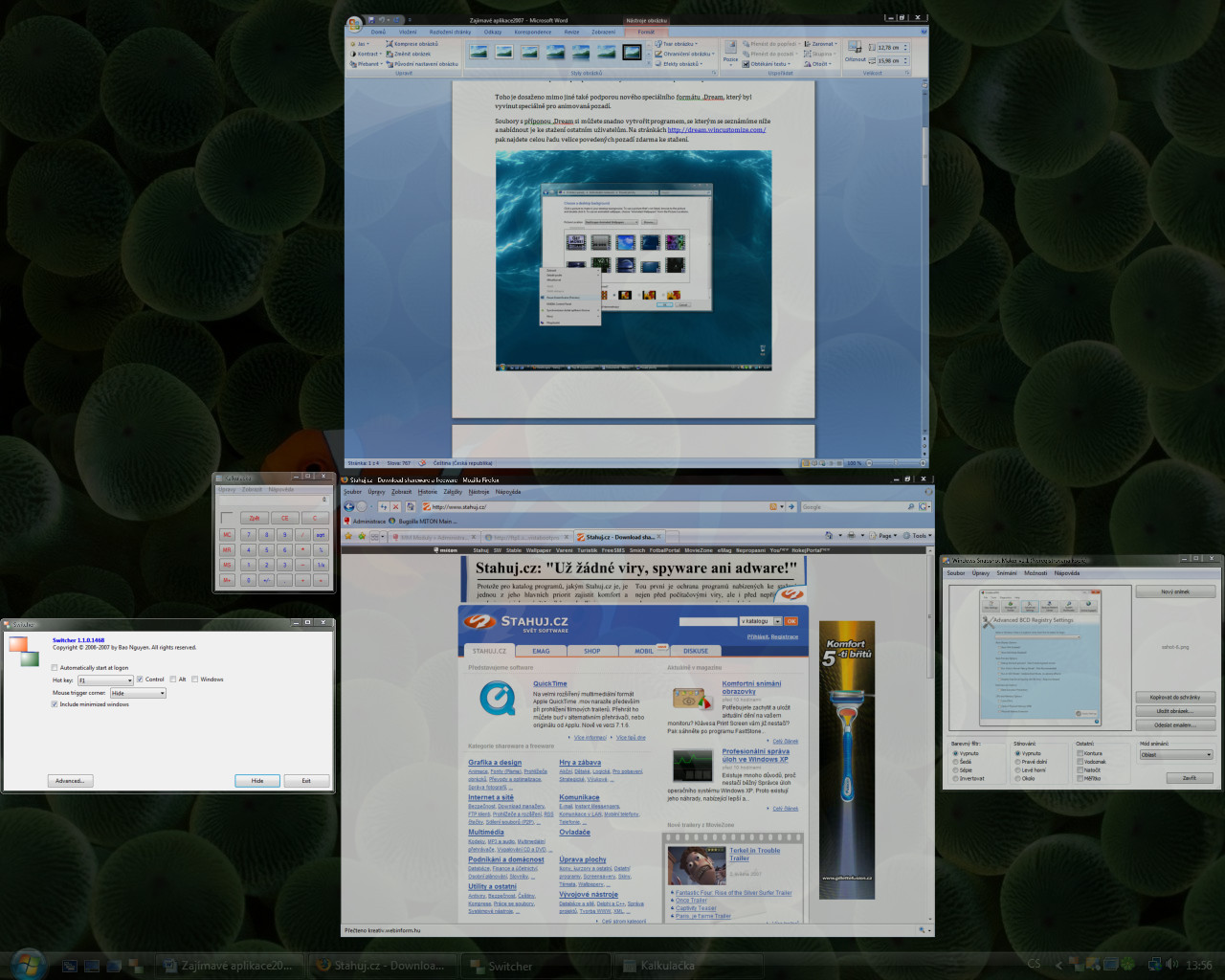Image resolution: width=1225 pixels, height=980 pixels.
Task: Open the Revize ribbon tab
Action: [571, 32]
